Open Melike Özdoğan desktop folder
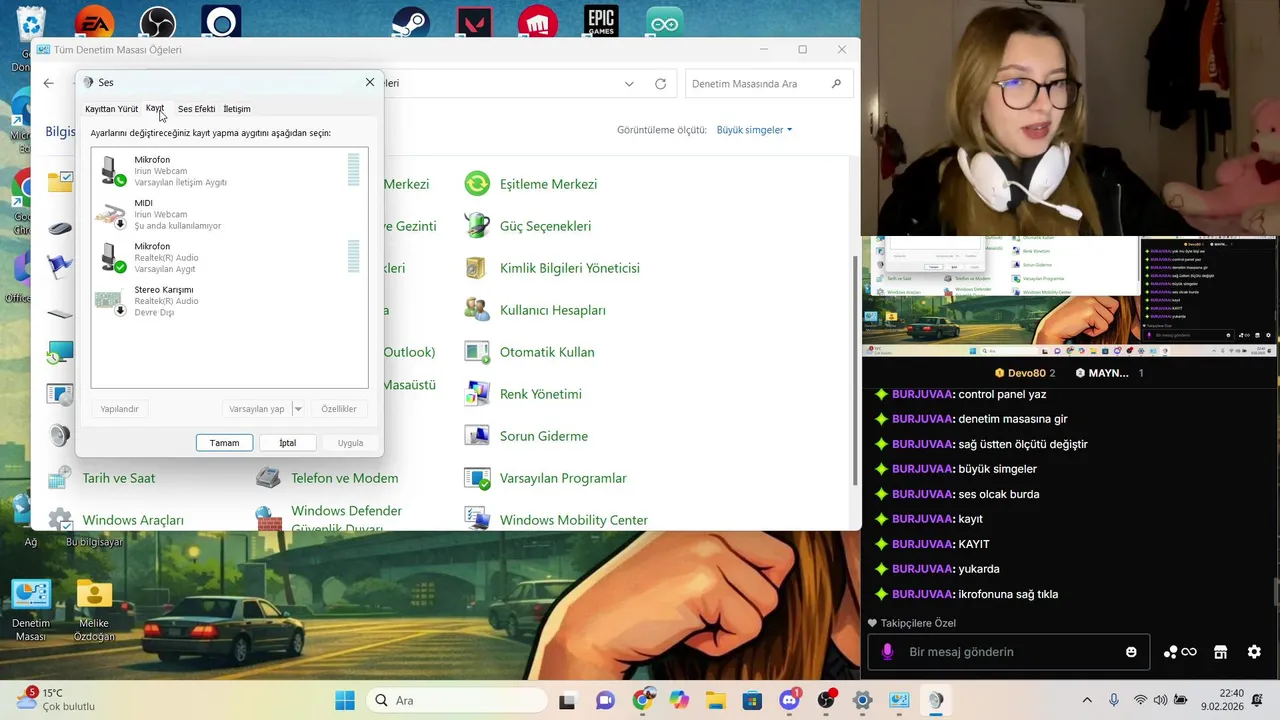1280x720 pixels. [x=94, y=610]
